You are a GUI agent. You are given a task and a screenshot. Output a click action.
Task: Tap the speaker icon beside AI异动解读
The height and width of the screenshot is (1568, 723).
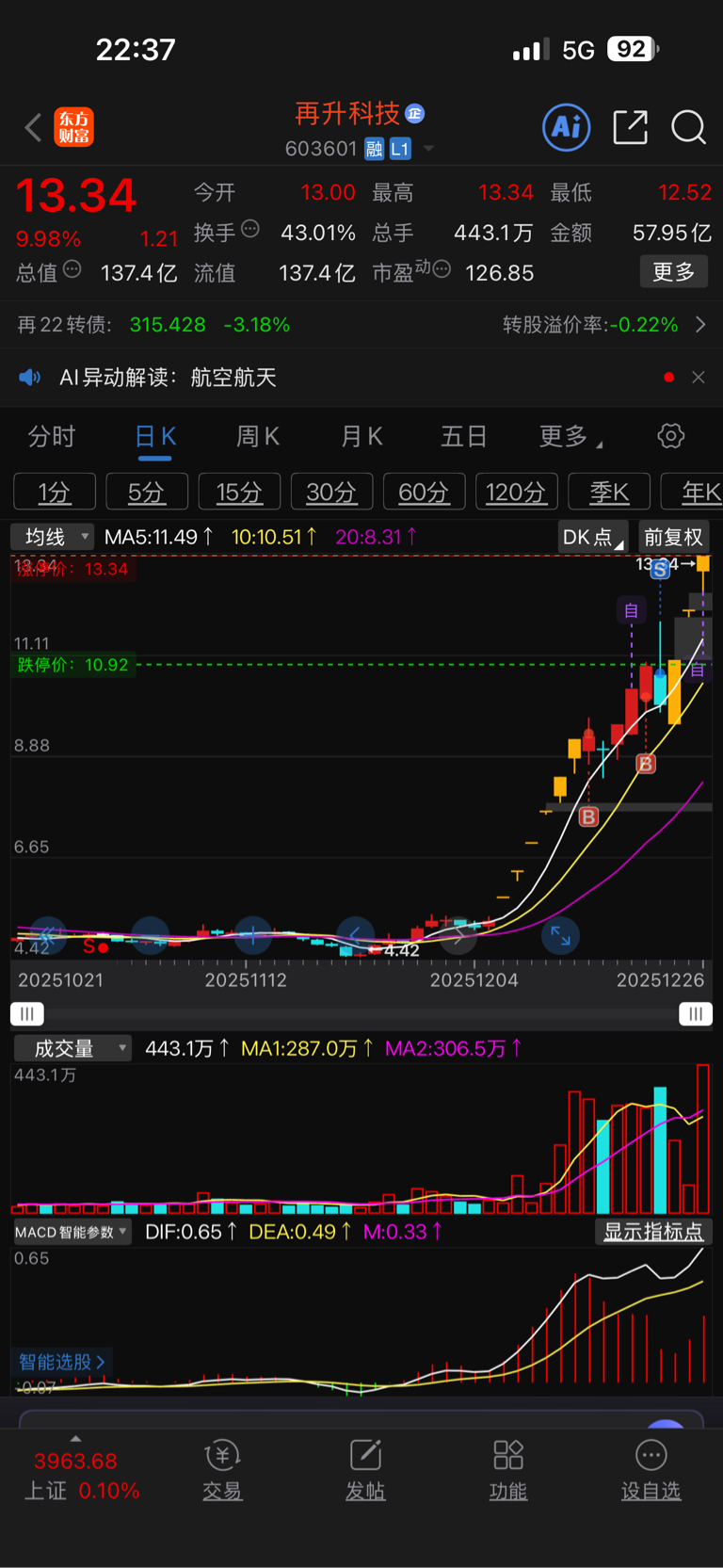coord(30,378)
